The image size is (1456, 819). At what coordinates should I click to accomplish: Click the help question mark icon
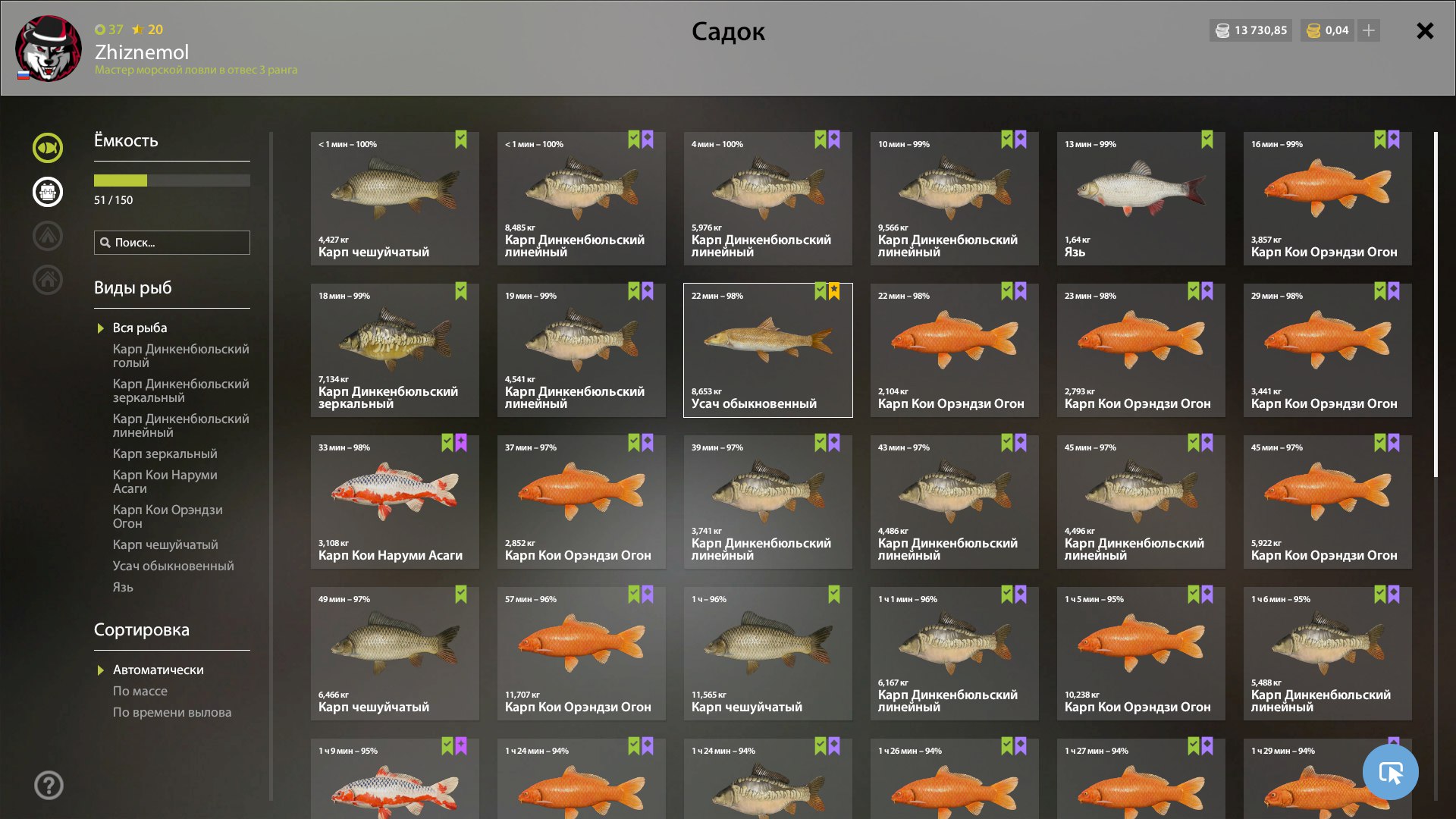[x=49, y=785]
